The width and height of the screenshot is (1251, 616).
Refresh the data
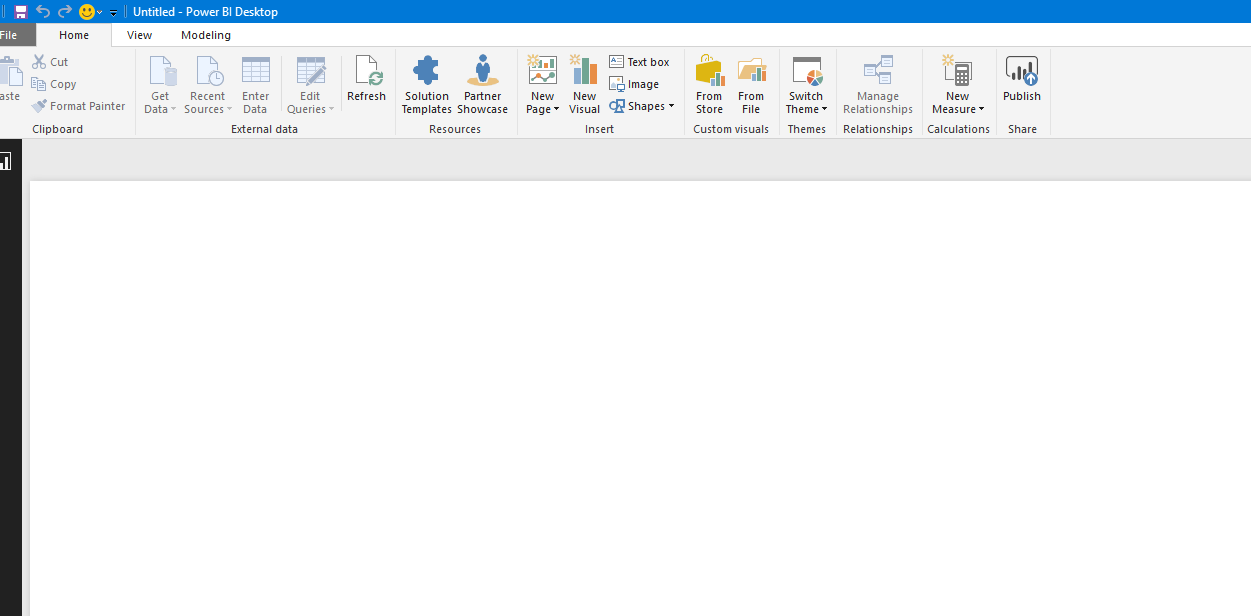pos(366,80)
